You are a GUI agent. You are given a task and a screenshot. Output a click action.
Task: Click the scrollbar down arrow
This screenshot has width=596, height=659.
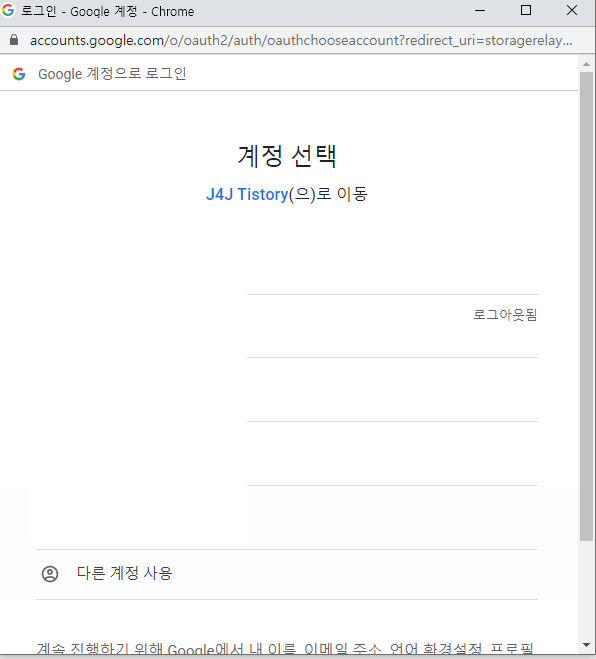586,645
